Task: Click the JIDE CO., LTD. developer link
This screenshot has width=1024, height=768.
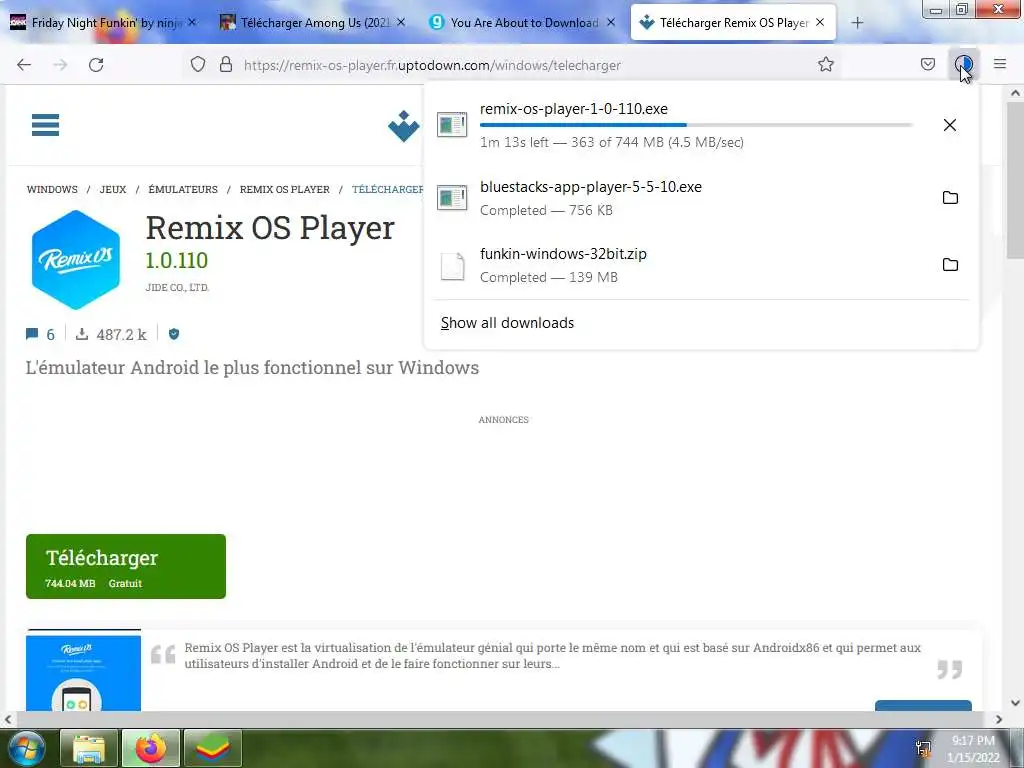Action: pos(177,287)
